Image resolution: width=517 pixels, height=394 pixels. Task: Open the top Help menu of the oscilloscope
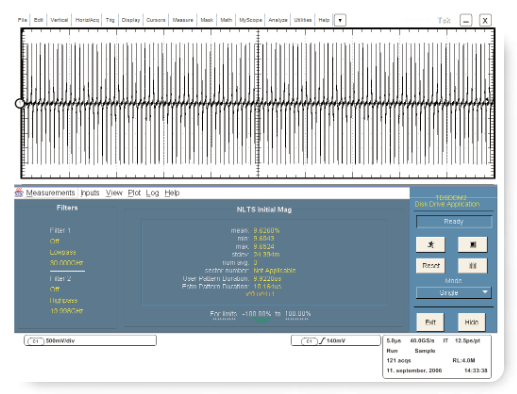click(x=324, y=20)
